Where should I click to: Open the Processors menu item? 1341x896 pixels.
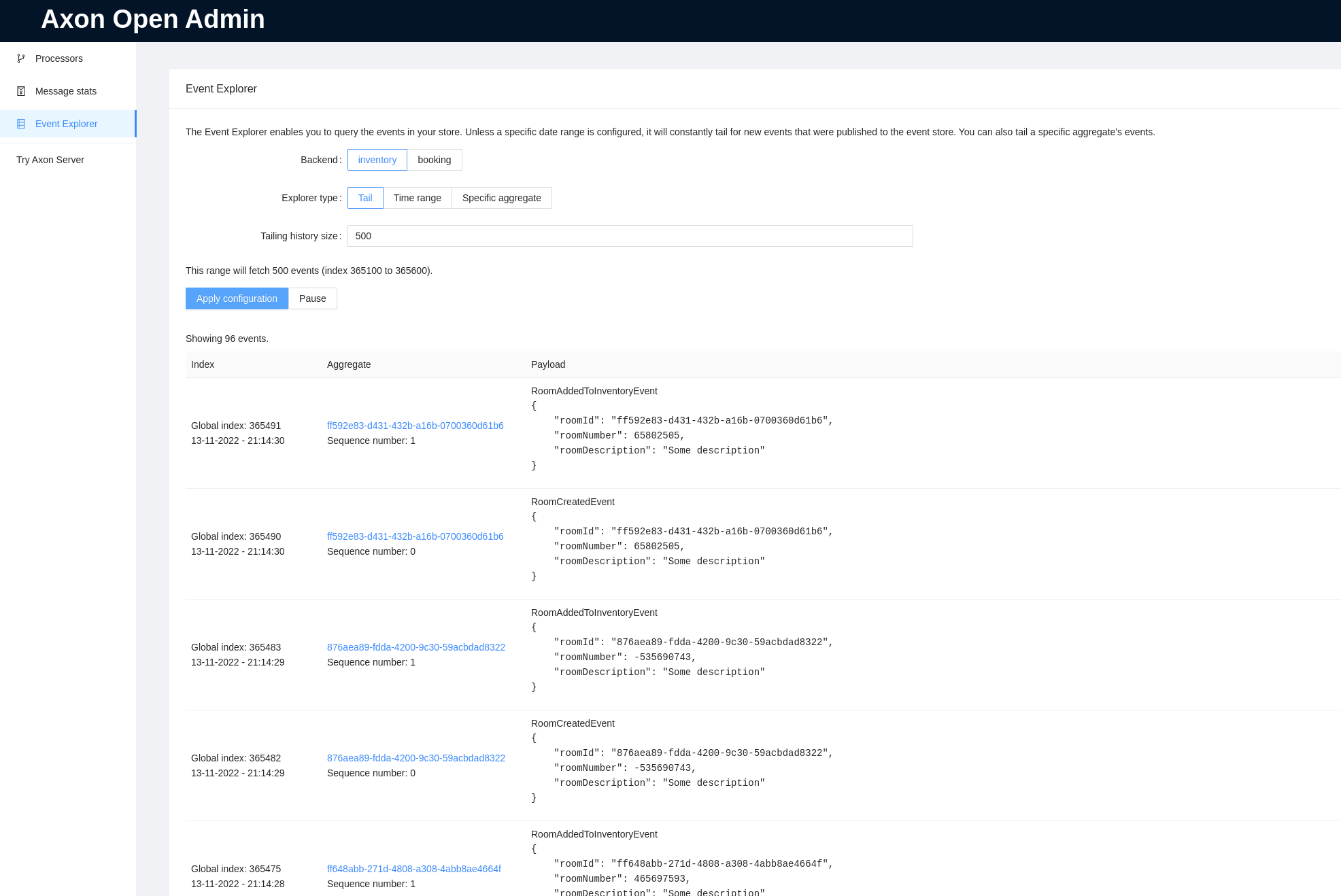coord(58,58)
